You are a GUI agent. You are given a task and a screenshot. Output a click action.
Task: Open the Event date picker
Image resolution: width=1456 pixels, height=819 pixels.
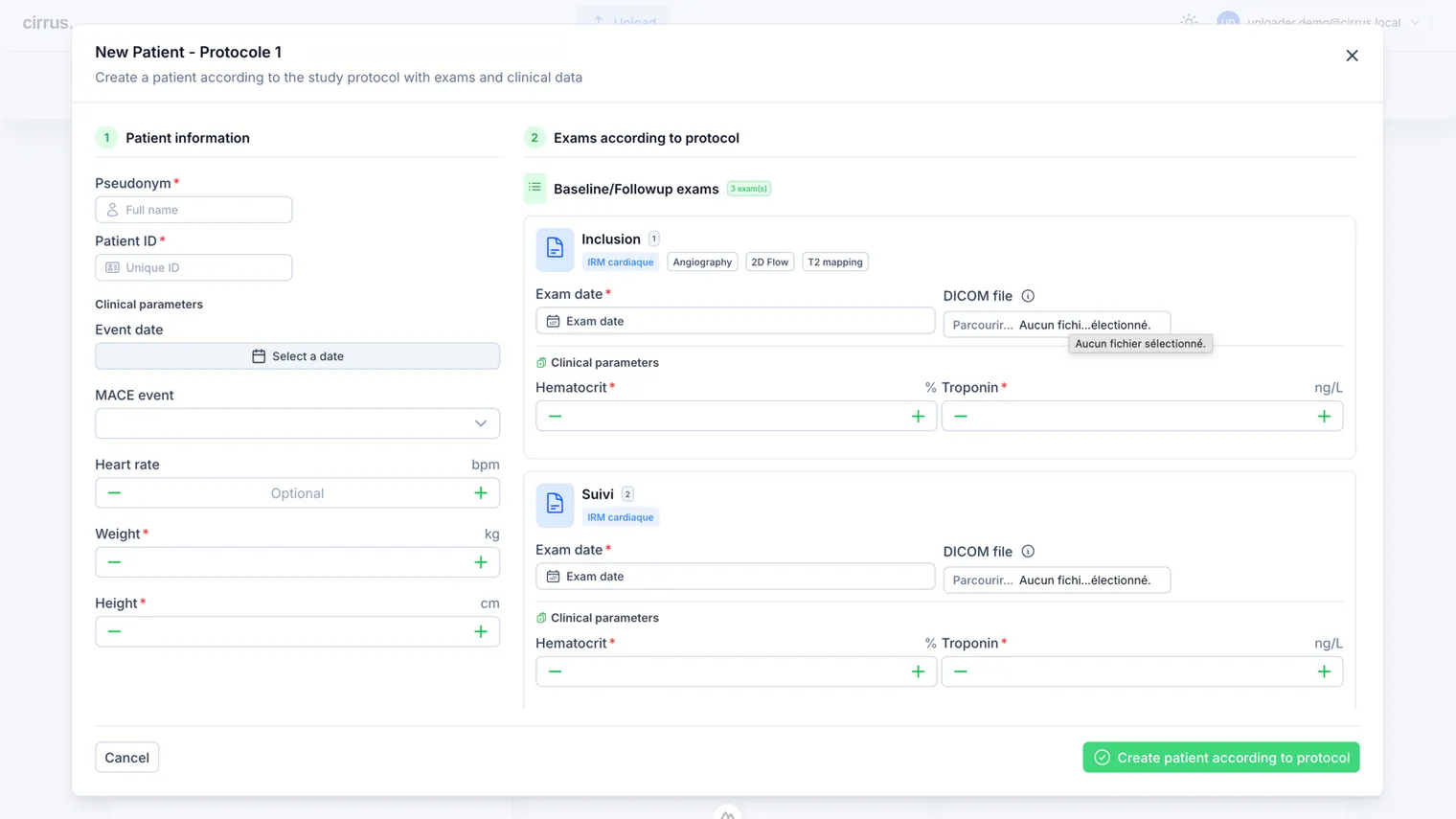297,356
